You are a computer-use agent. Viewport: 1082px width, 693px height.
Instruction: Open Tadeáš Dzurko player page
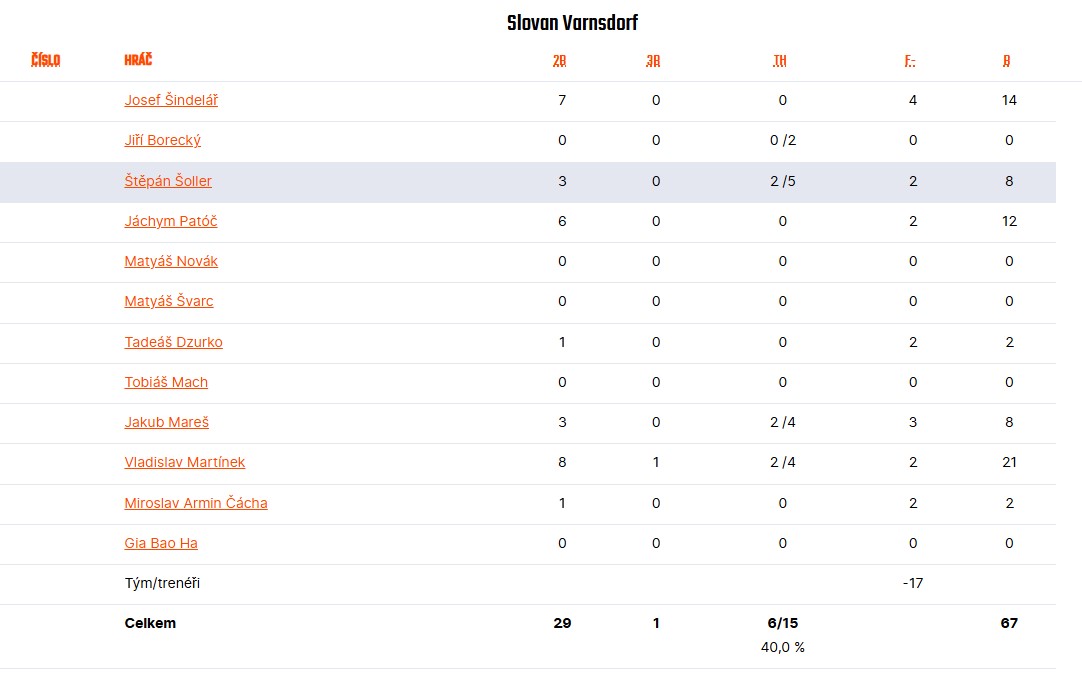173,342
